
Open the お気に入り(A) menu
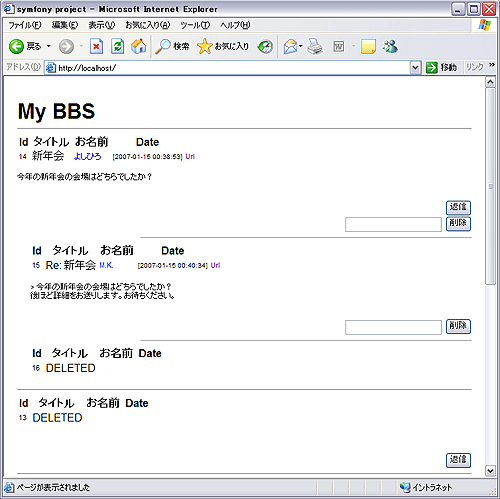click(148, 25)
